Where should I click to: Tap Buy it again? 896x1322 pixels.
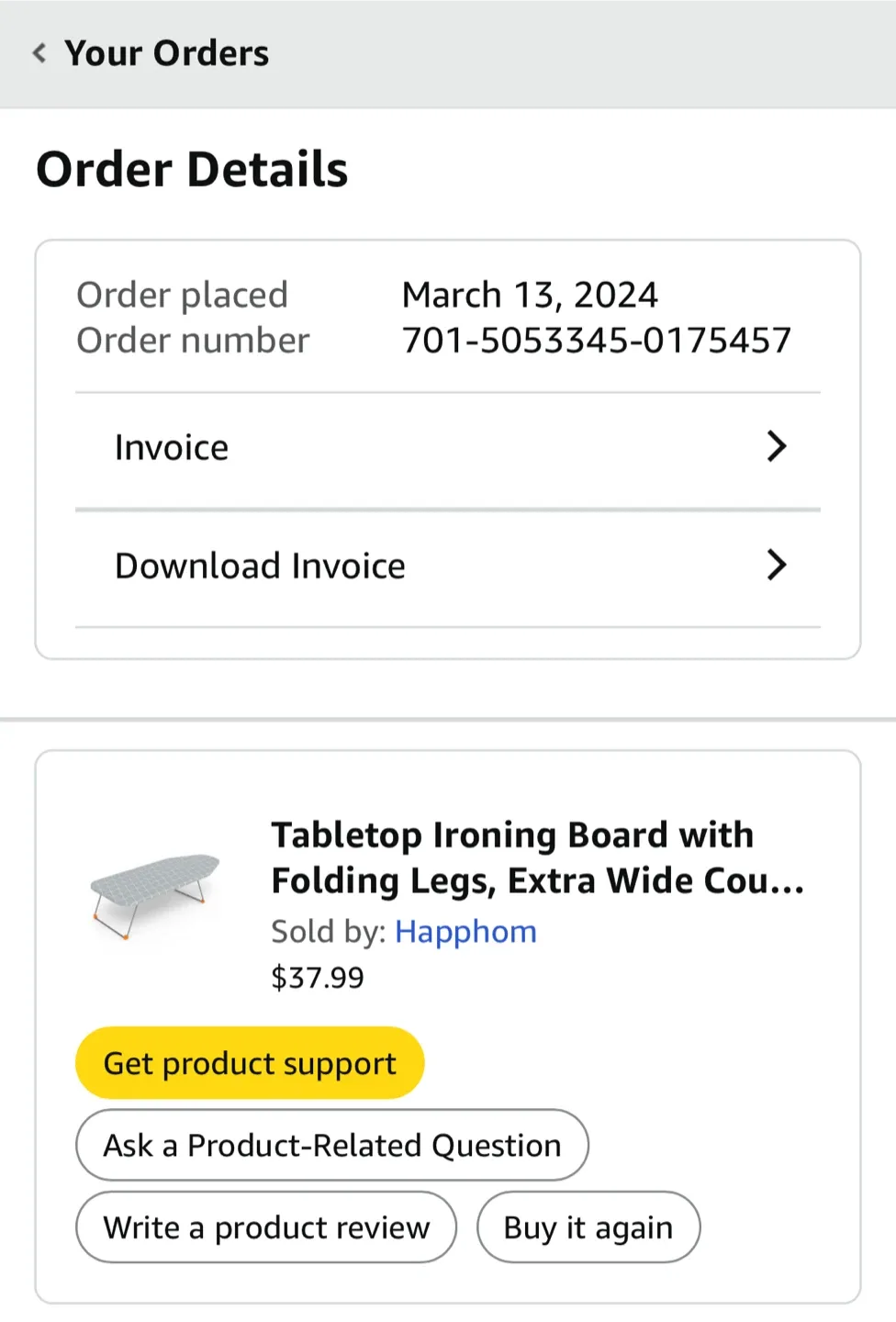click(588, 1227)
